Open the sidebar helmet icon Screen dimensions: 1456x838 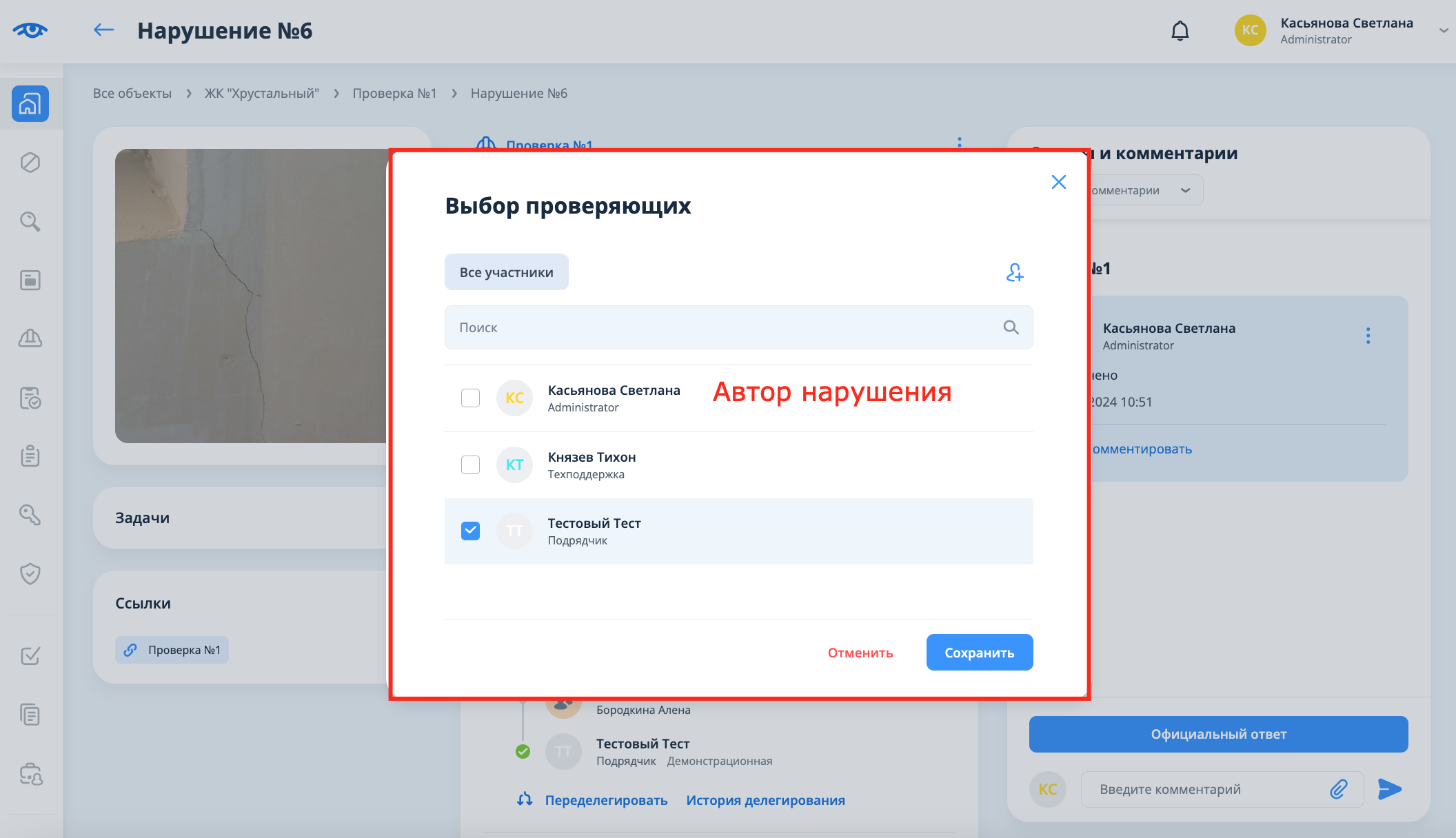(x=30, y=338)
